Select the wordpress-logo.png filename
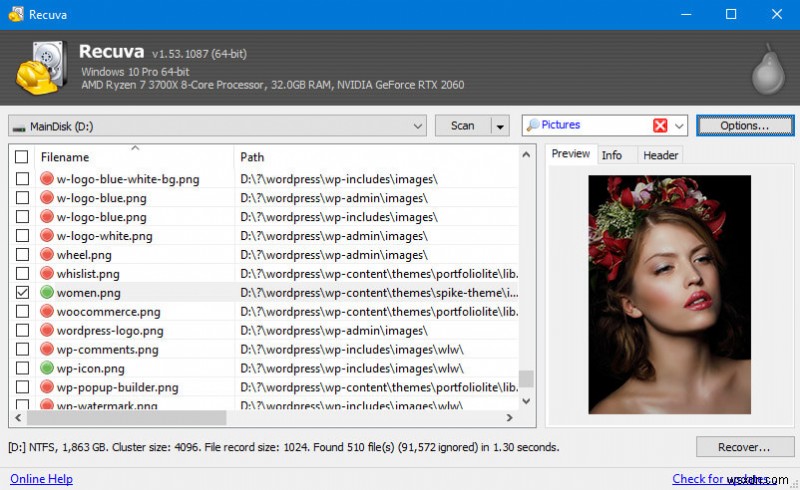The height and width of the screenshot is (490, 800). 110,330
